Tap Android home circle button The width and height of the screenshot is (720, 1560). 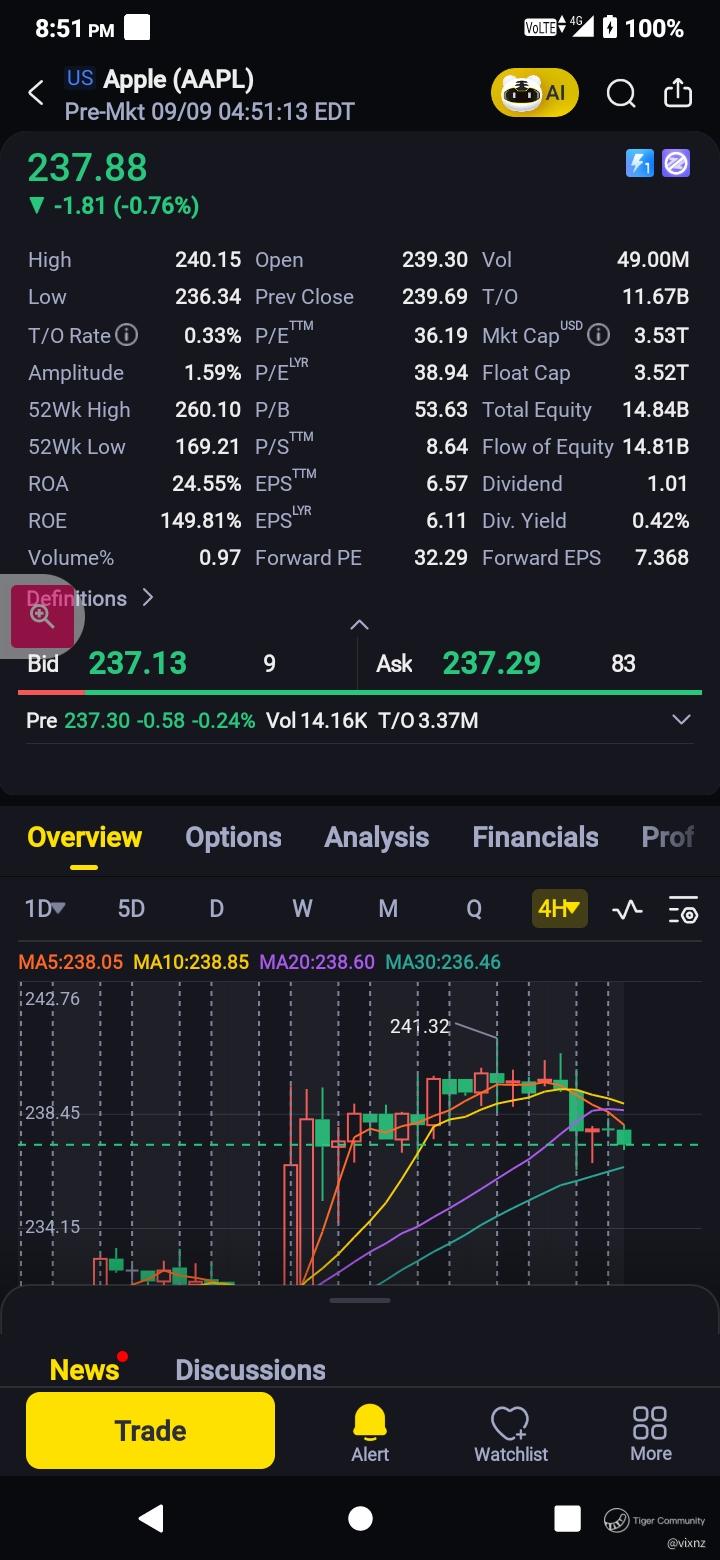tap(360, 1518)
